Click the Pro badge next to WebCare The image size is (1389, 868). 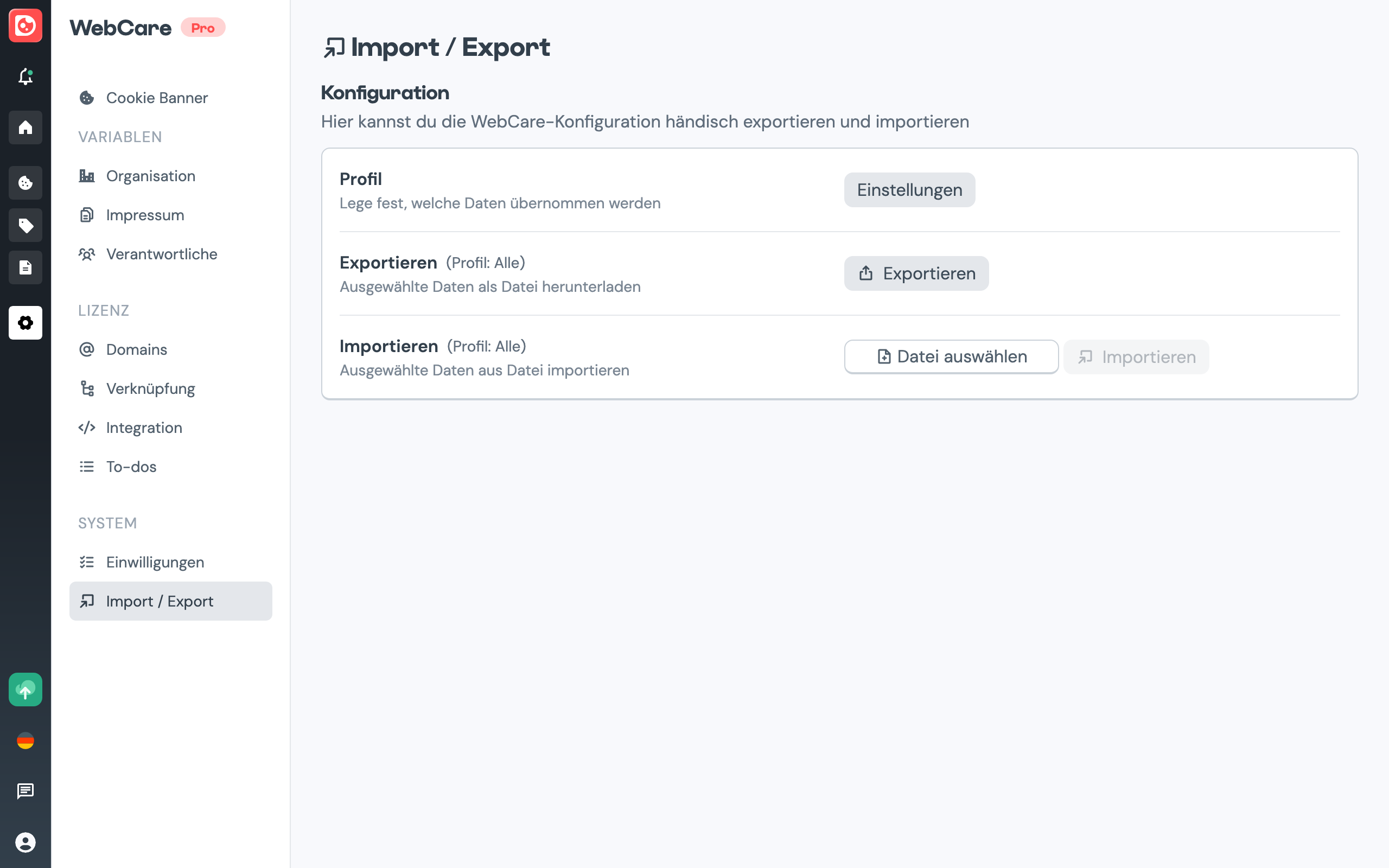coord(202,28)
